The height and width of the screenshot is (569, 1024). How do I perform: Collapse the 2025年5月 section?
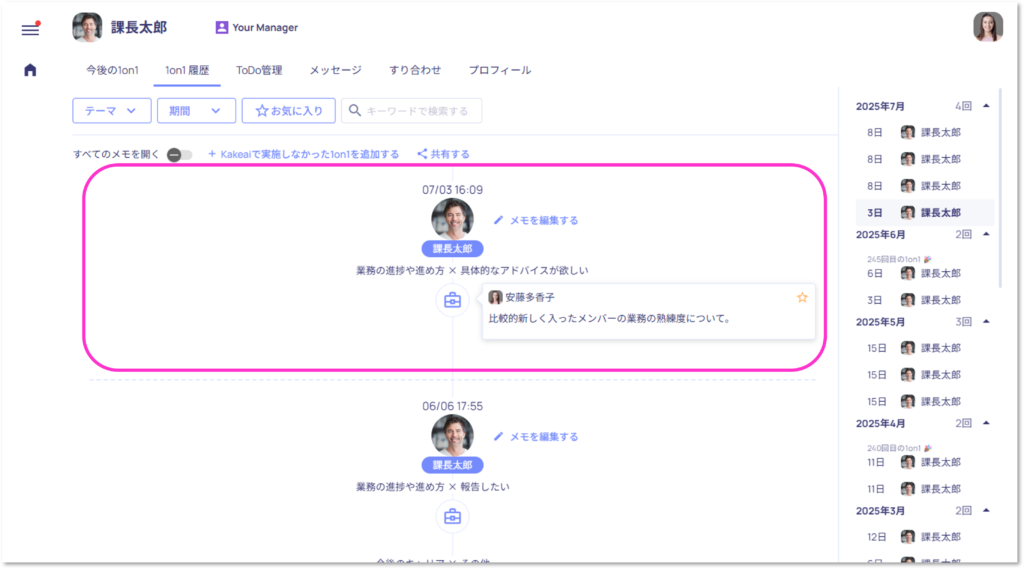[986, 321]
